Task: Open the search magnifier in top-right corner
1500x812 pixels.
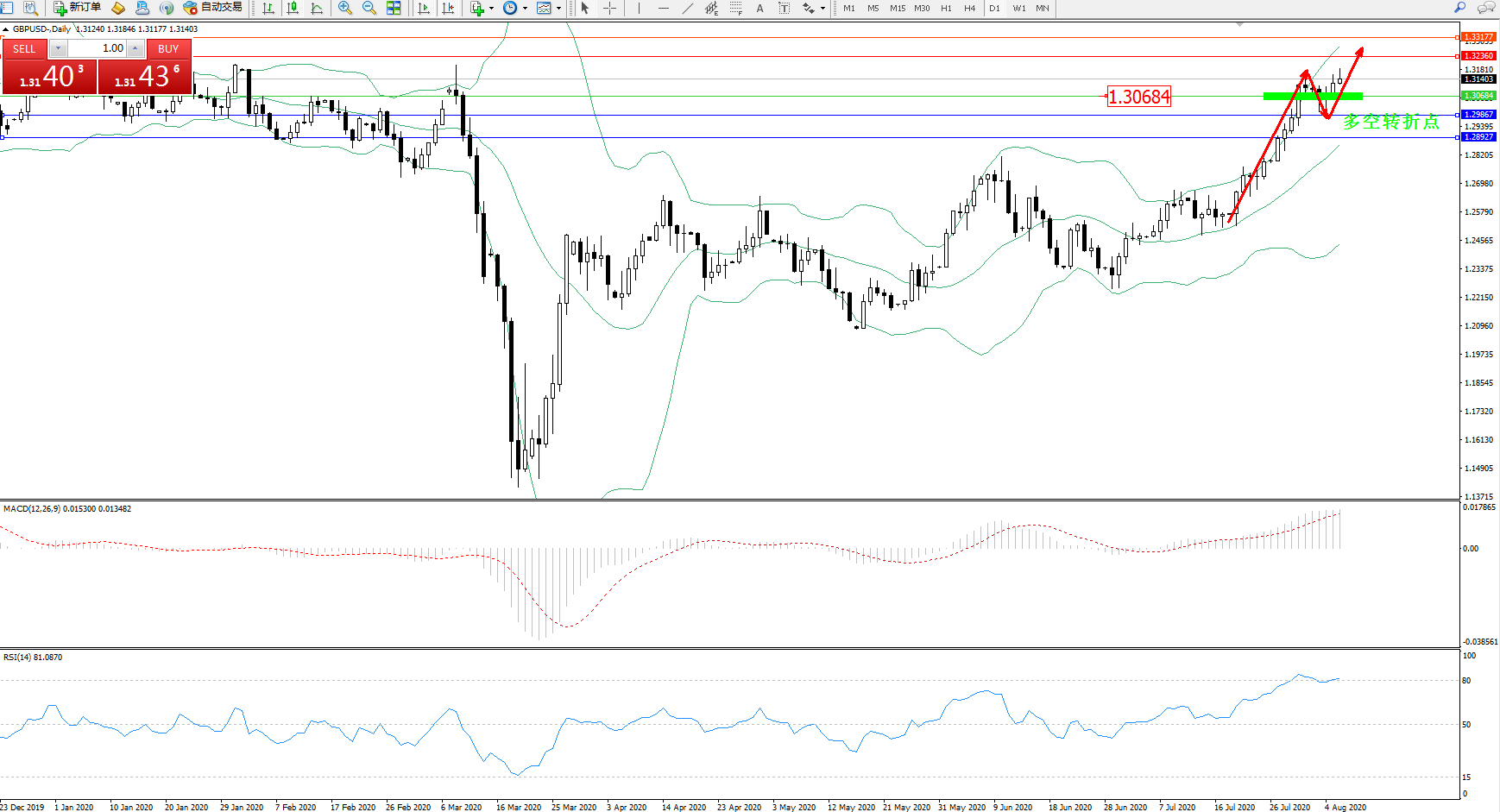Action: (1460, 8)
